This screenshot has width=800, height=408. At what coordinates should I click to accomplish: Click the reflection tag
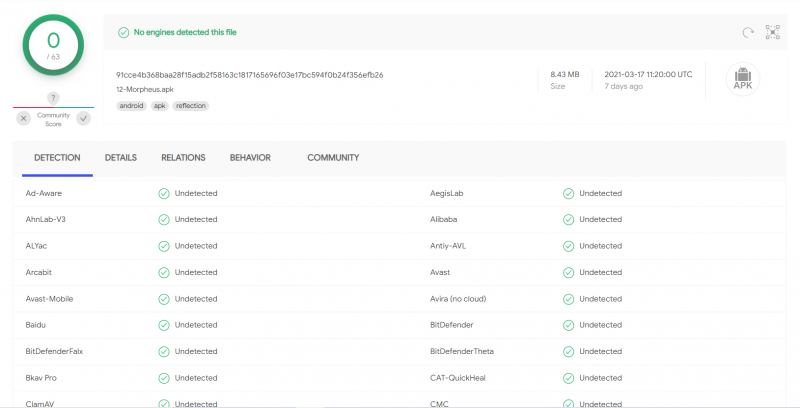tap(191, 105)
